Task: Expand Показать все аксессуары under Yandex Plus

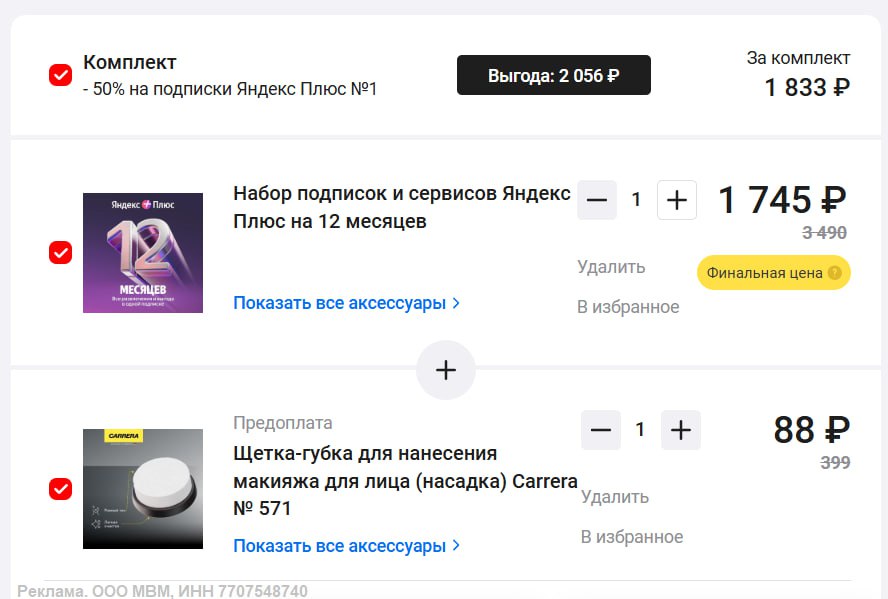Action: 346,303
